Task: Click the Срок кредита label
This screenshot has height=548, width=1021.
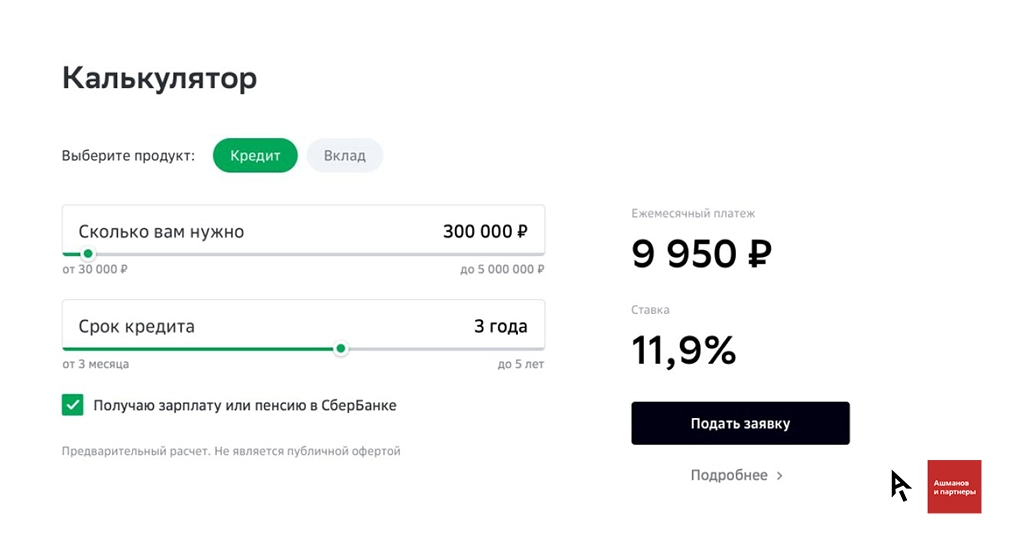Action: tap(137, 326)
